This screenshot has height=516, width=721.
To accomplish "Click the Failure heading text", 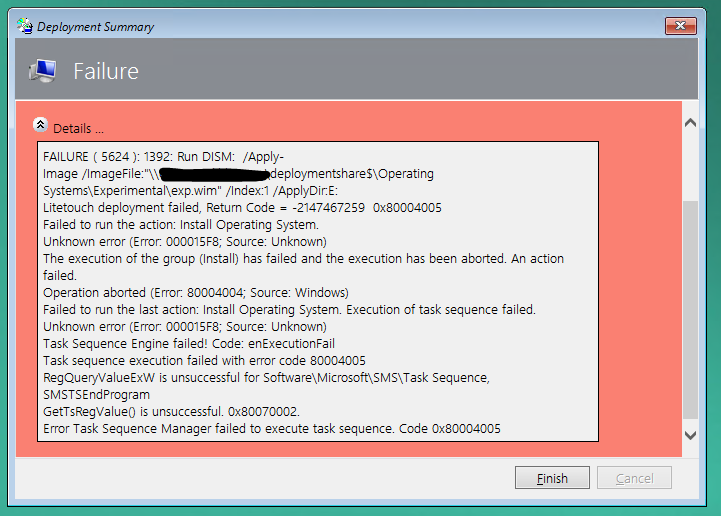I will pos(106,71).
